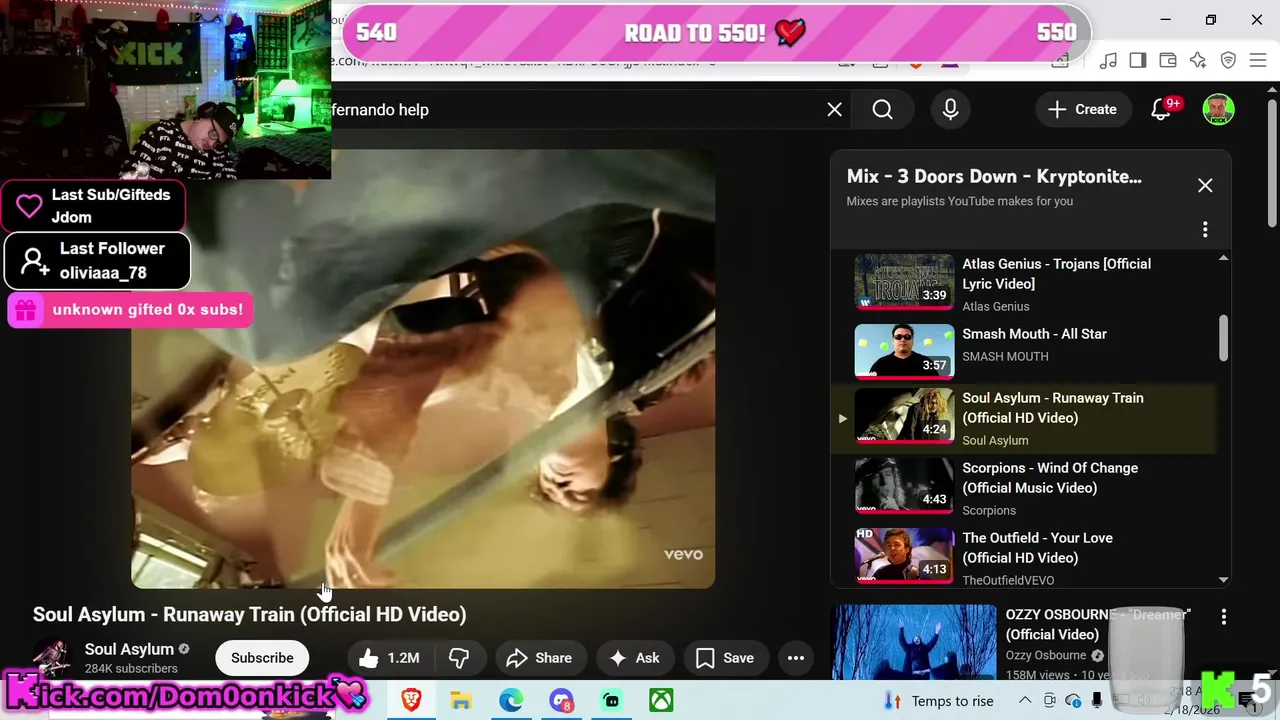Open the Brave Leo AI icon
Image resolution: width=1280 pixels, height=720 pixels.
(1198, 61)
